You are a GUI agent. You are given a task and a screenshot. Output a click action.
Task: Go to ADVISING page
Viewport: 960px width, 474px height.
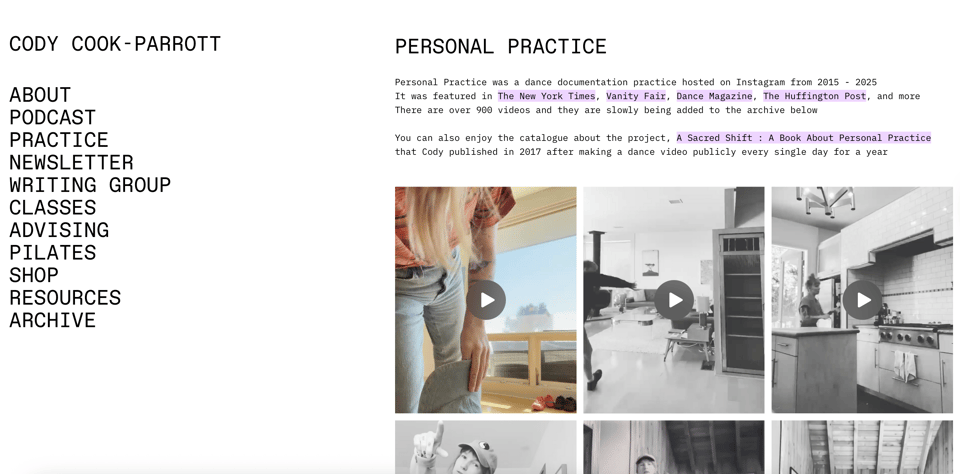[59, 230]
